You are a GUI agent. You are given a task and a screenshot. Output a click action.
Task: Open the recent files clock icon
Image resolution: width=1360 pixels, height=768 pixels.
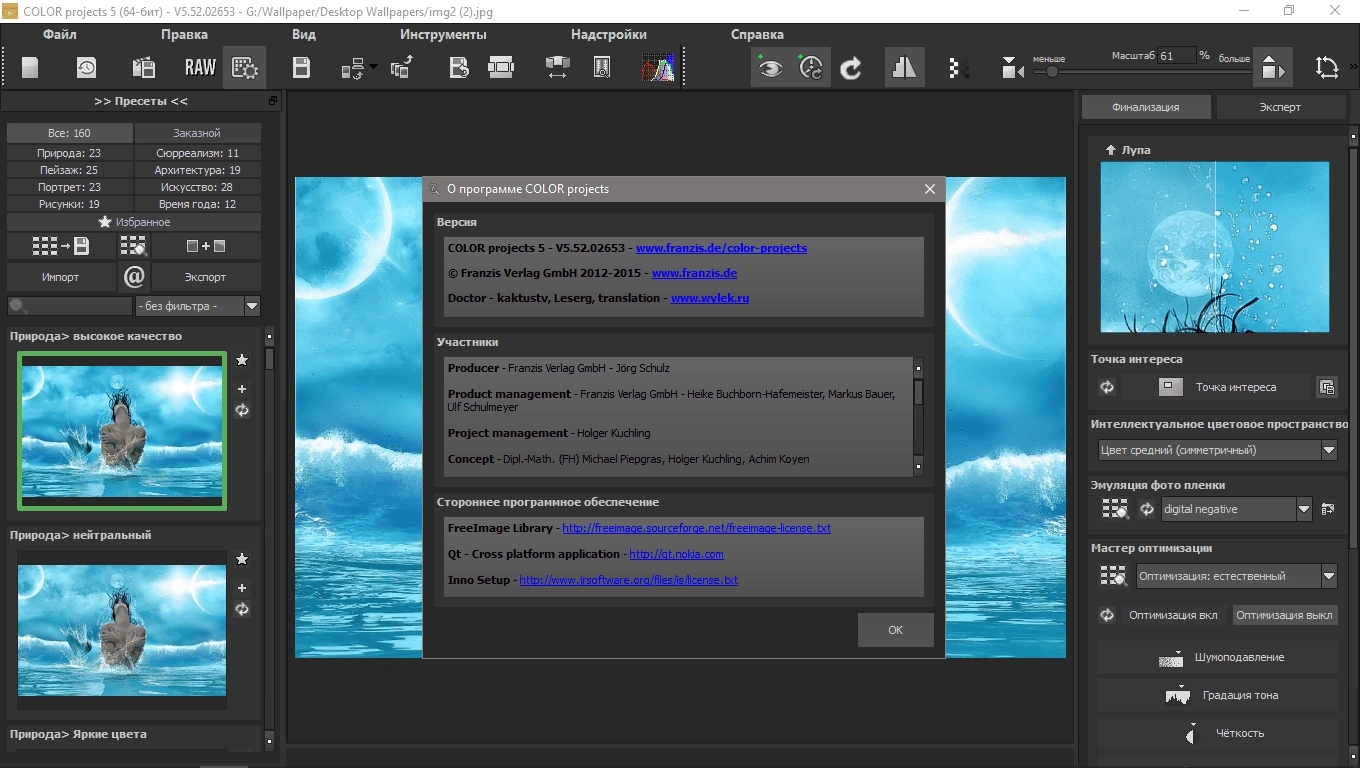coord(87,67)
